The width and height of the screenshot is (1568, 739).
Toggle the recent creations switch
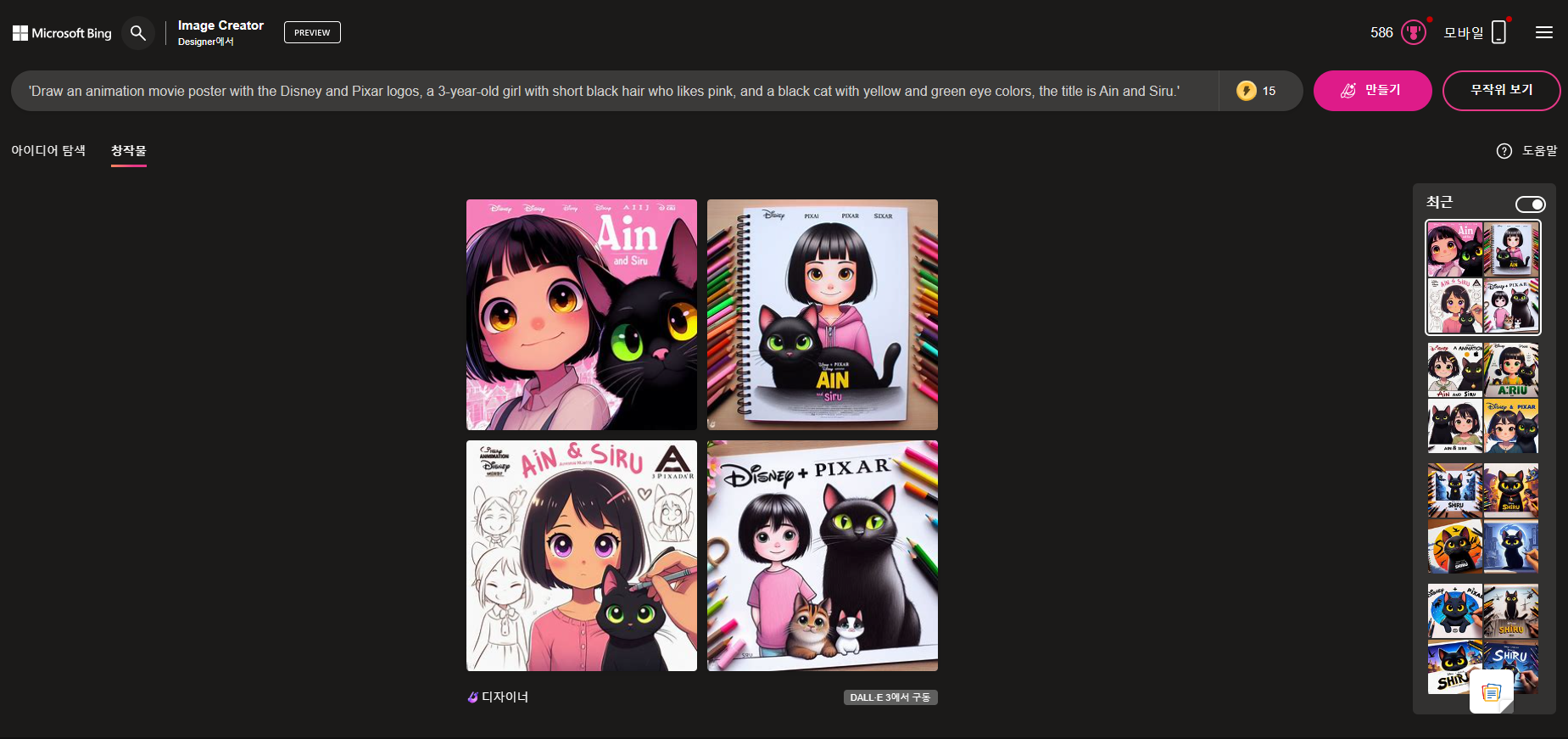(x=1531, y=204)
